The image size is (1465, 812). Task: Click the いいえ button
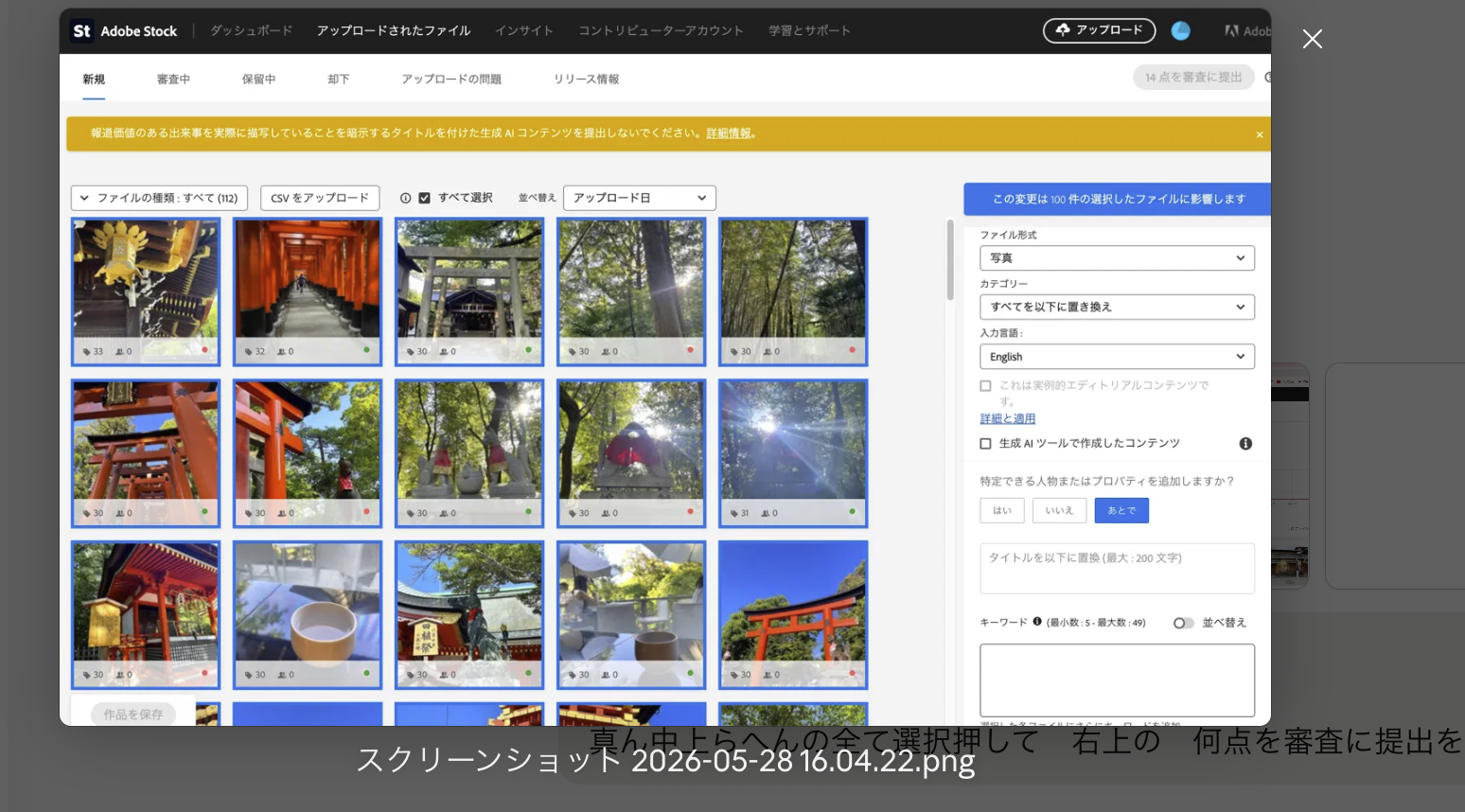(1059, 511)
